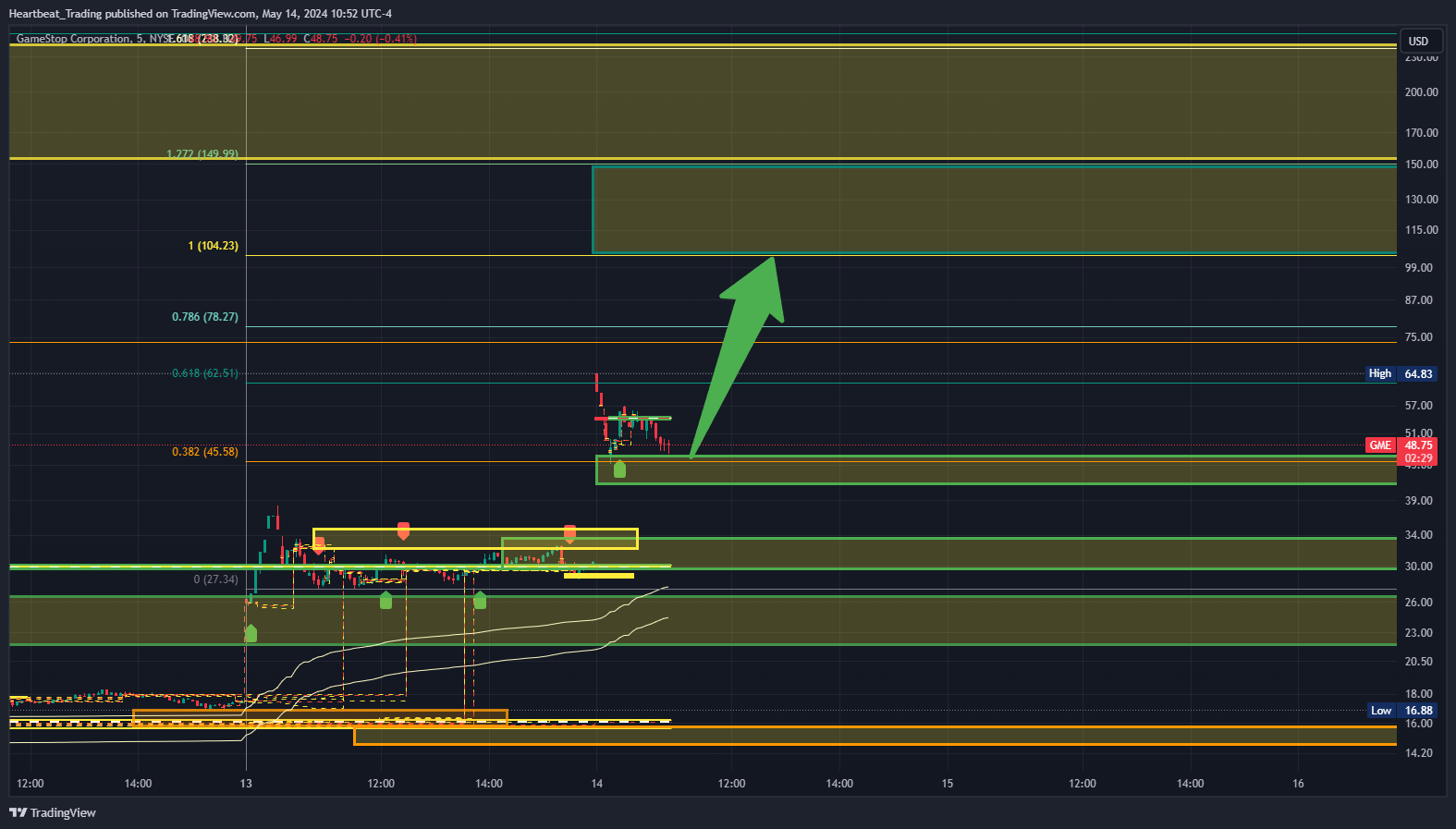Click the 48.75 last price label
Screen dimensions: 1456x829
[1418, 445]
